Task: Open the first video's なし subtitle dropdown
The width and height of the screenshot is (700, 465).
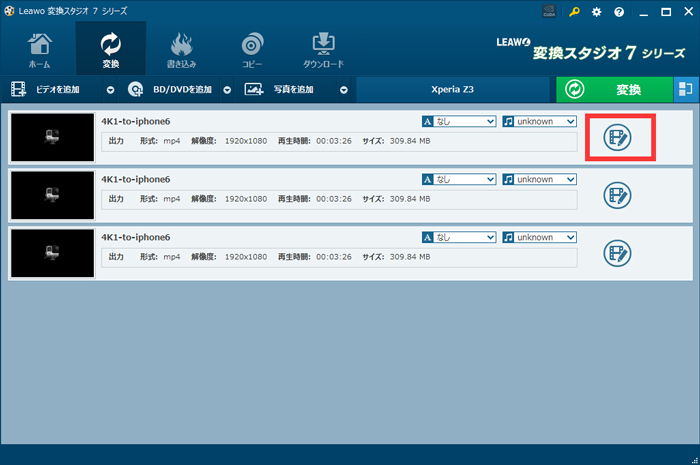Action: pyautogui.click(x=459, y=122)
